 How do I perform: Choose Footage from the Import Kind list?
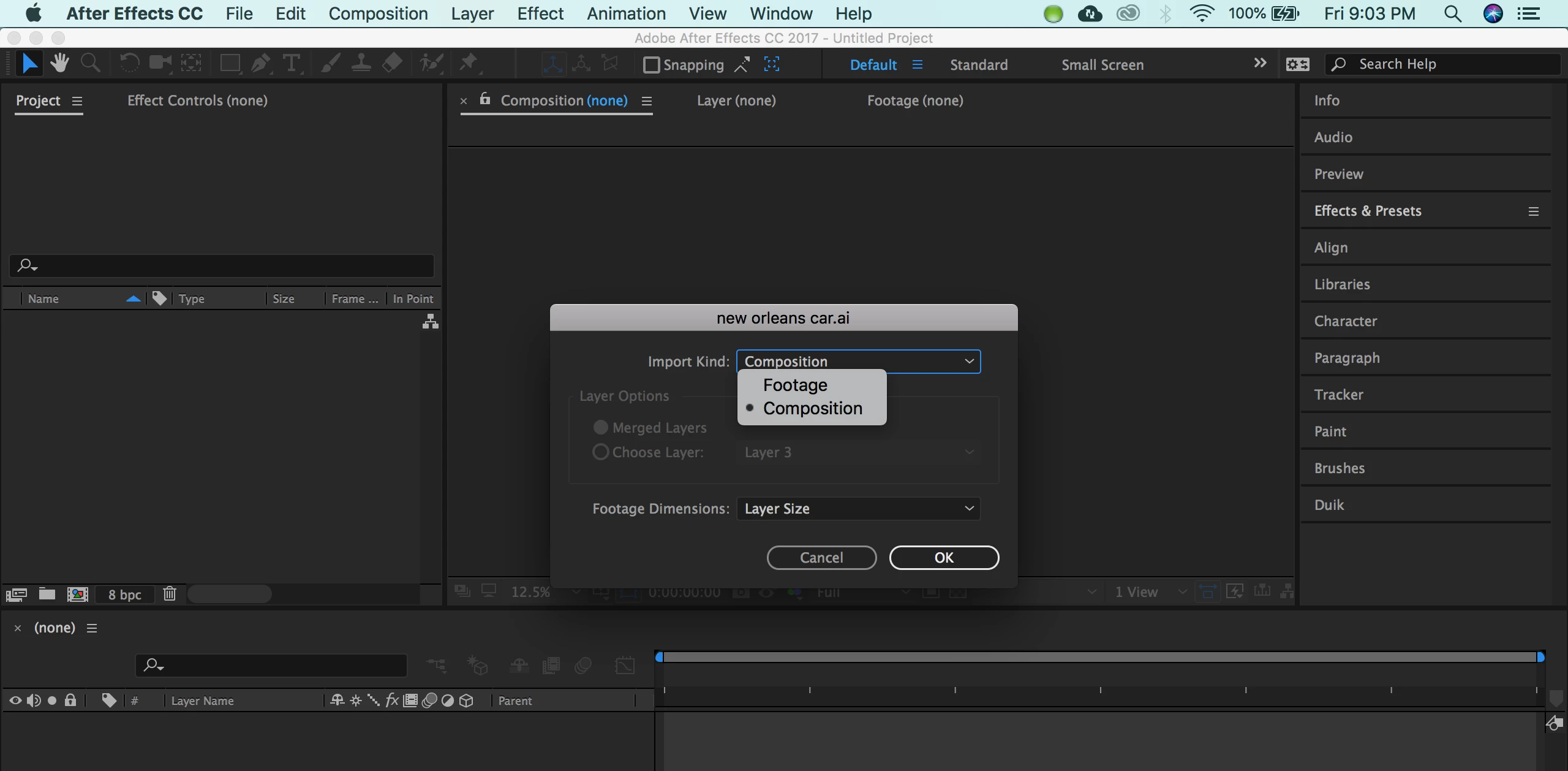coord(795,385)
